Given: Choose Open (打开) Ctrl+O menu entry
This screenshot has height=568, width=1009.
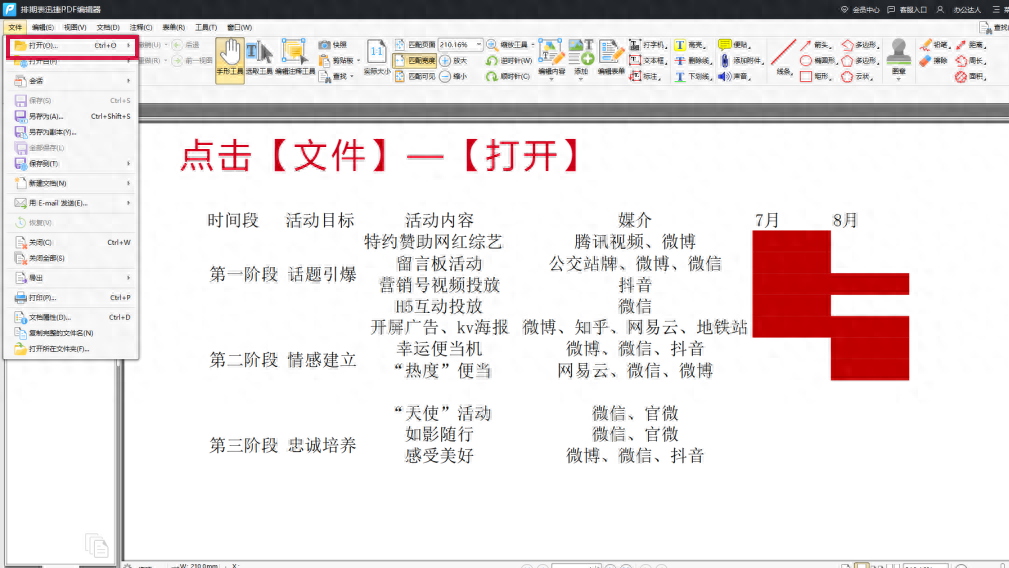Looking at the screenshot, I should [71, 46].
